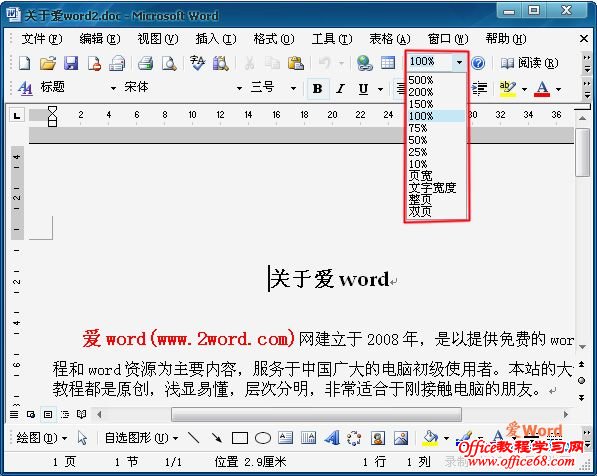Click tab stop type selector on ruler
Viewport: 597px width, 476px height.
click(x=17, y=115)
